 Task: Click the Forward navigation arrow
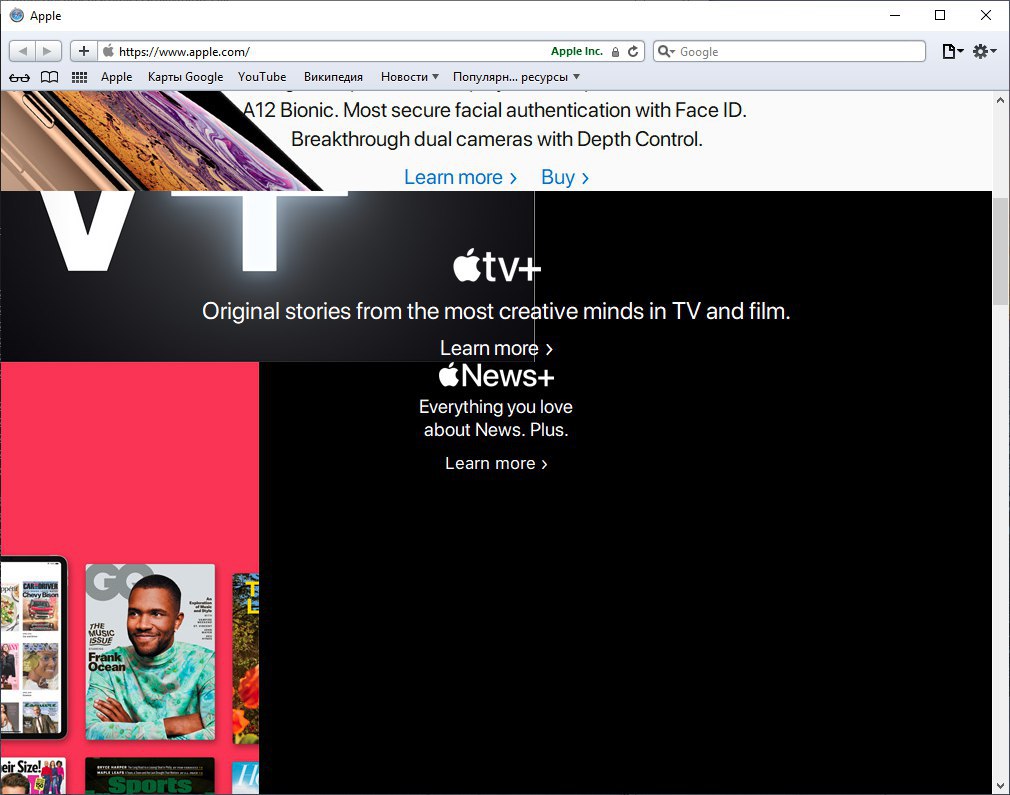tap(48, 51)
